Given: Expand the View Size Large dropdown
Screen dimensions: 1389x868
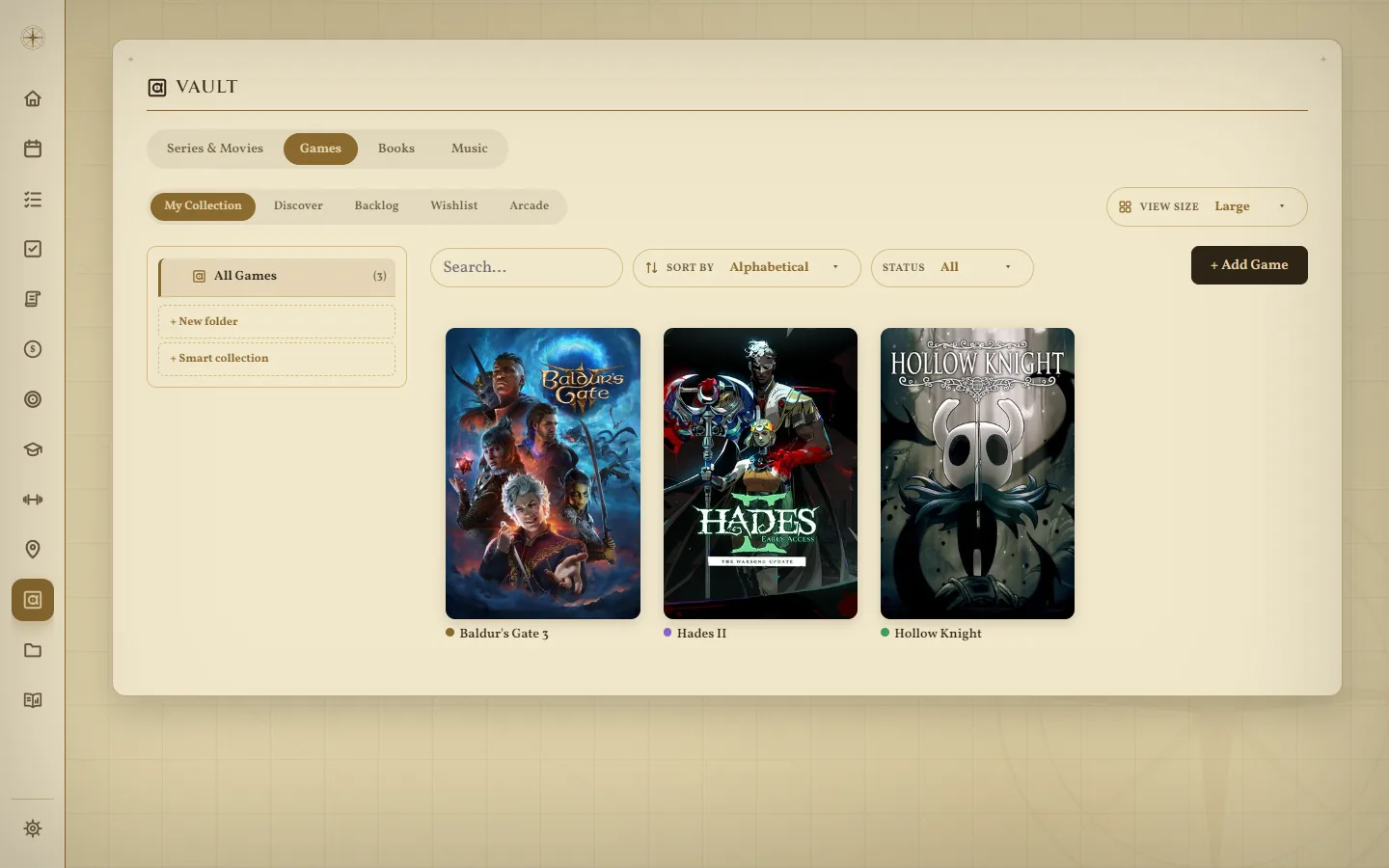Looking at the screenshot, I should point(1207,206).
